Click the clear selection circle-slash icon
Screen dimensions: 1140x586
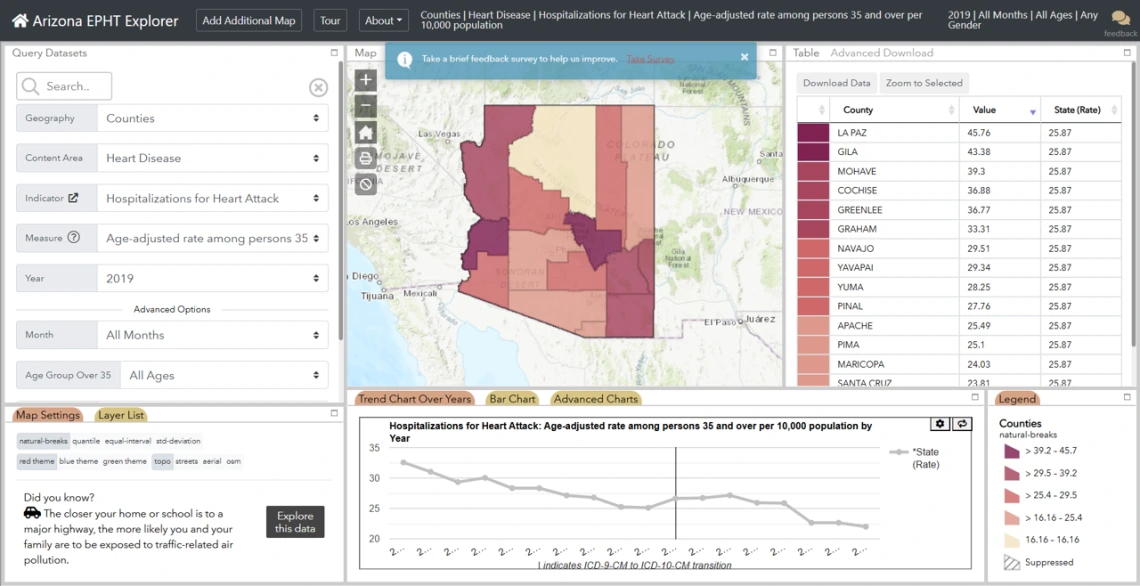click(366, 184)
